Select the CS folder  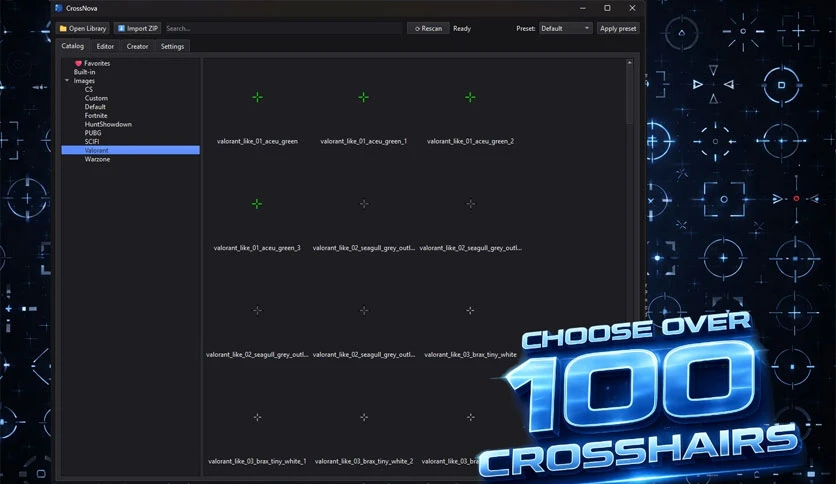click(89, 90)
